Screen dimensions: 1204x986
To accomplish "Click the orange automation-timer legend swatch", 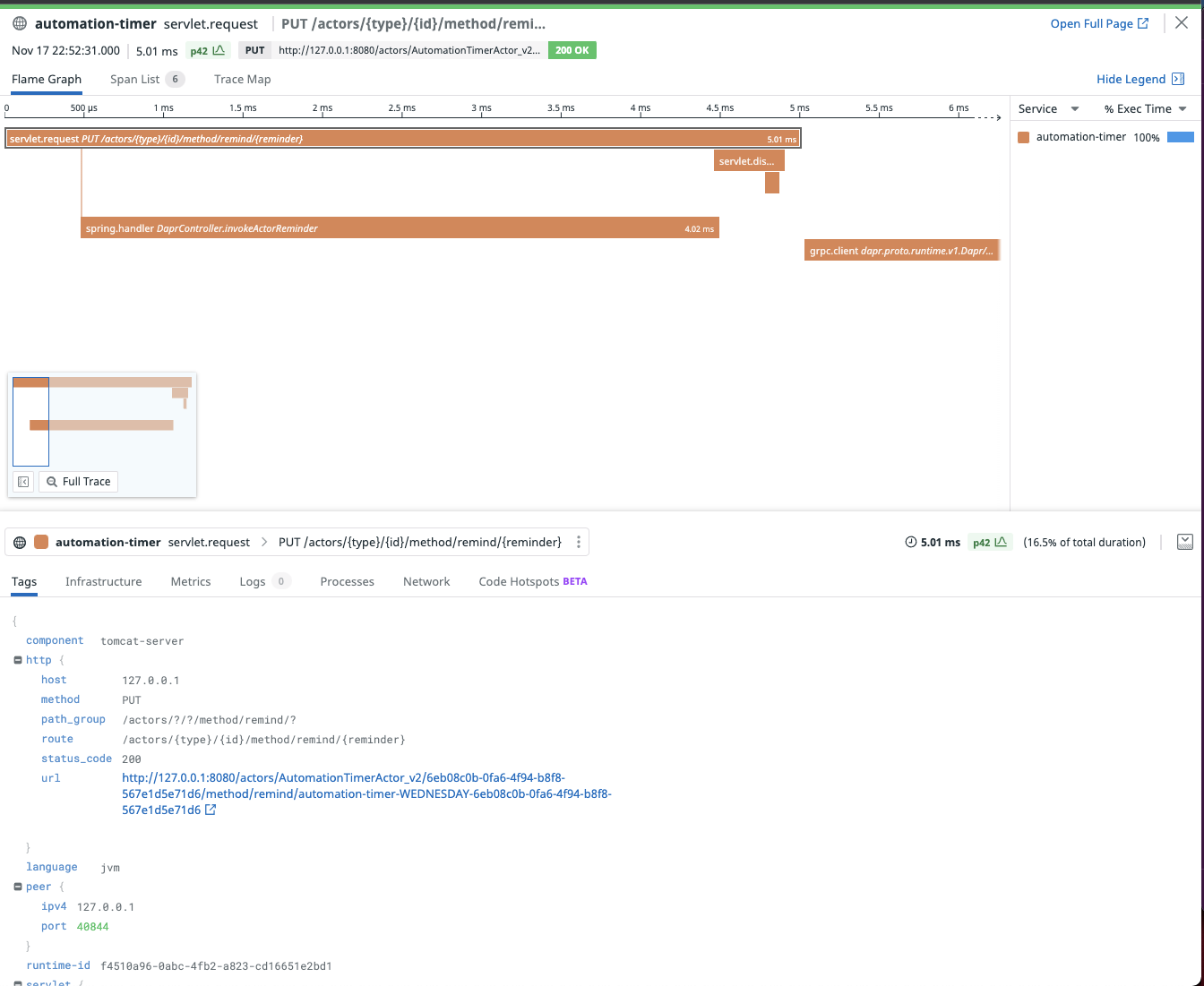I will pyautogui.click(x=1023, y=137).
